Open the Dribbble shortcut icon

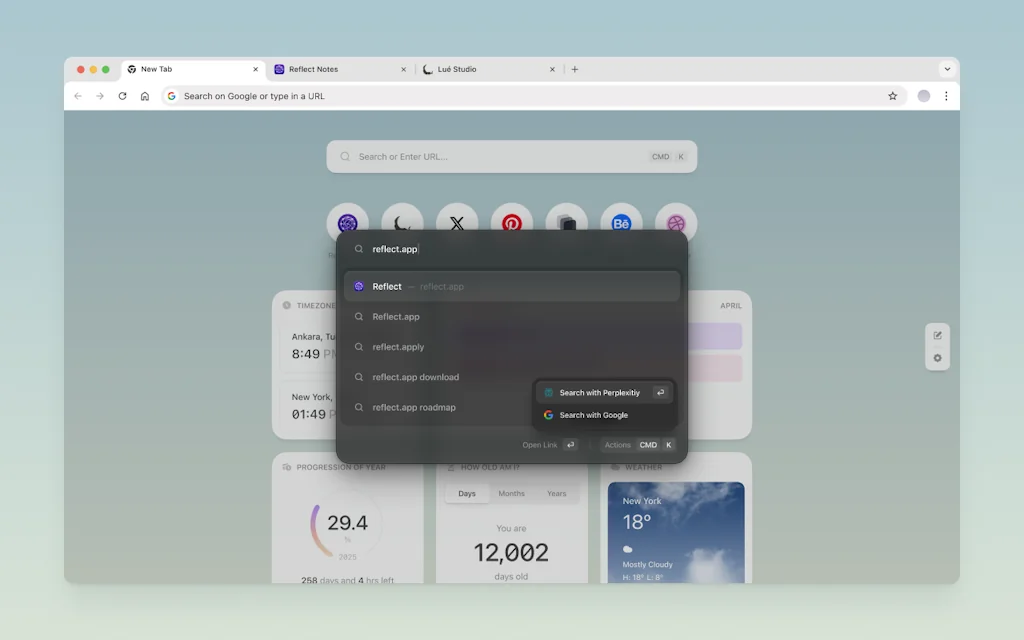676,222
